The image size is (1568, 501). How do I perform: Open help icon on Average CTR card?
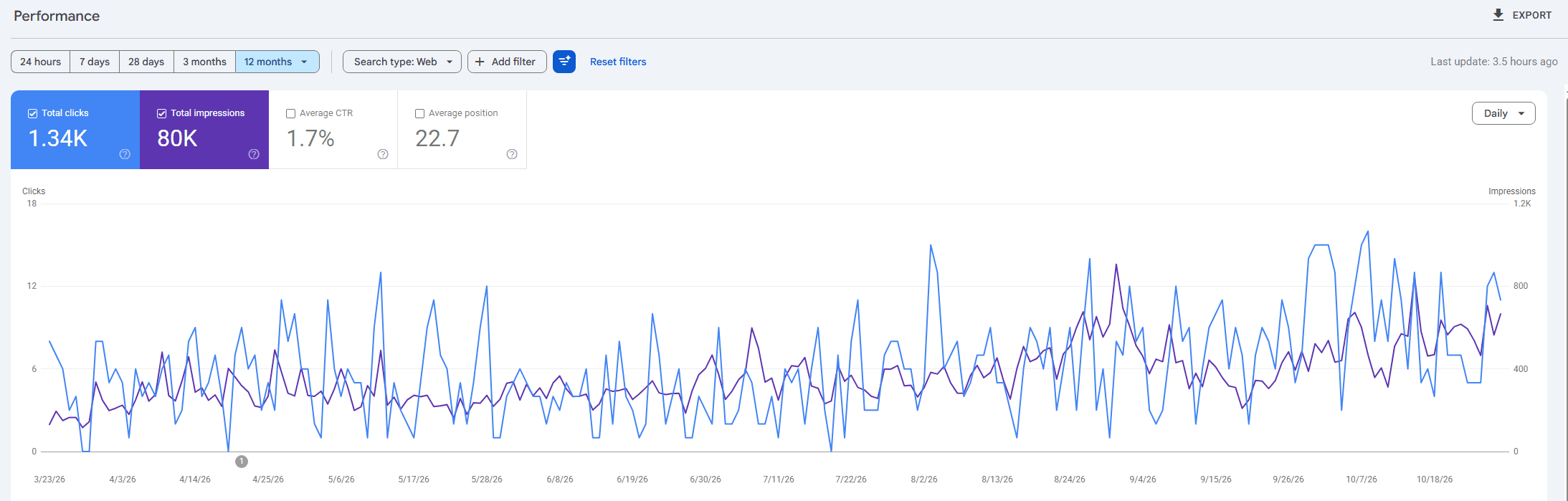pos(383,154)
